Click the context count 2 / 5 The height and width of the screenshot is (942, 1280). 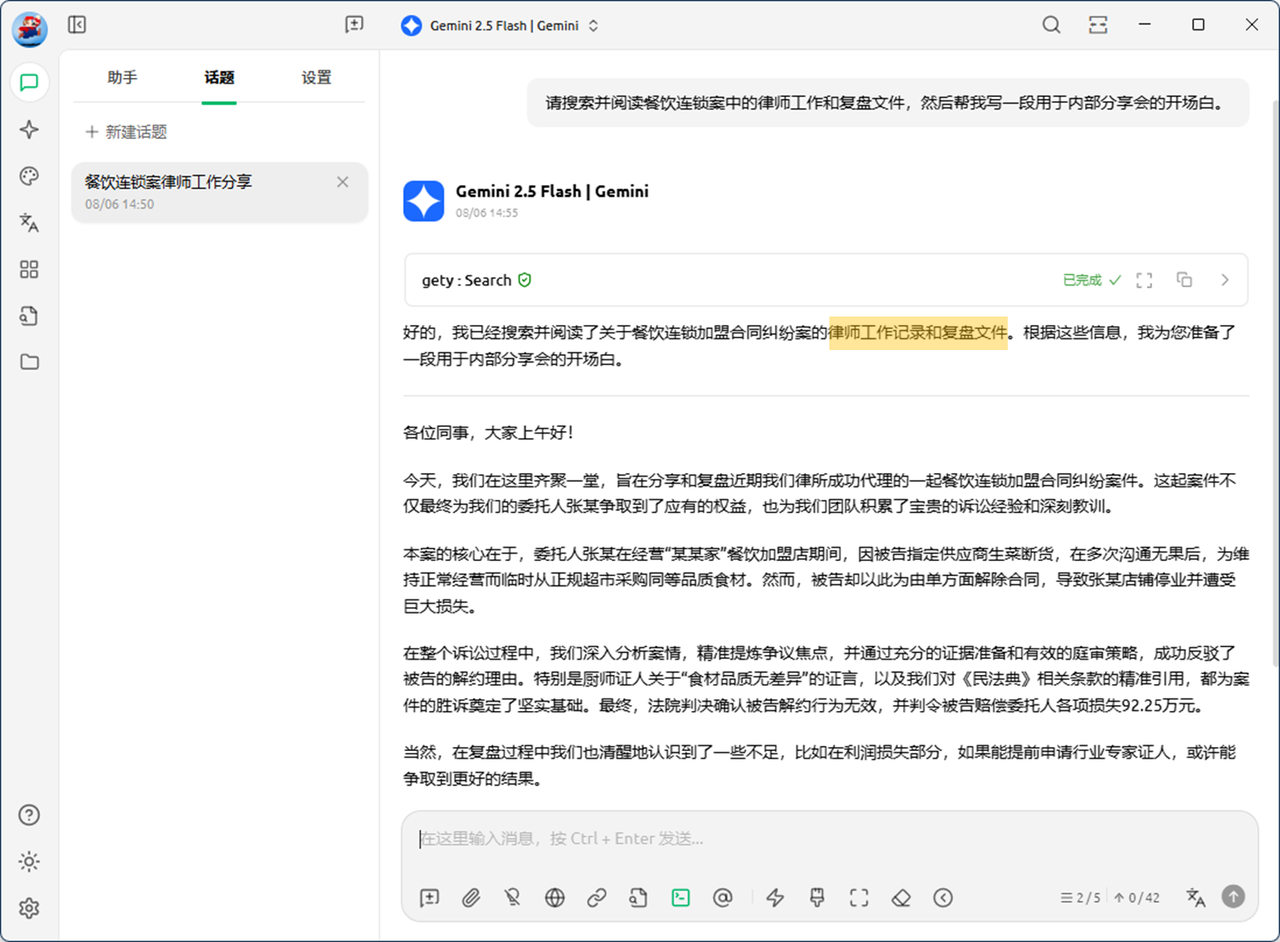pos(1080,898)
